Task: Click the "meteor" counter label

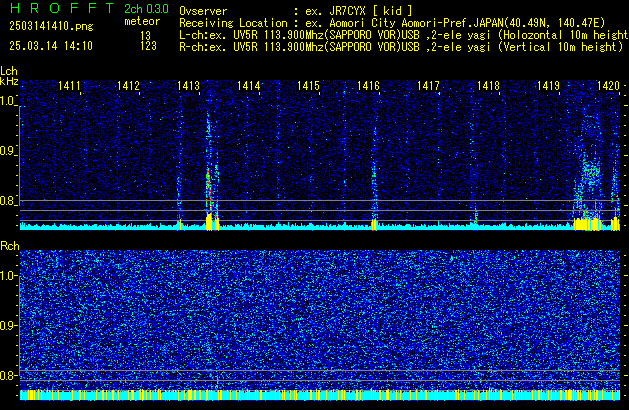Action: tap(142, 21)
